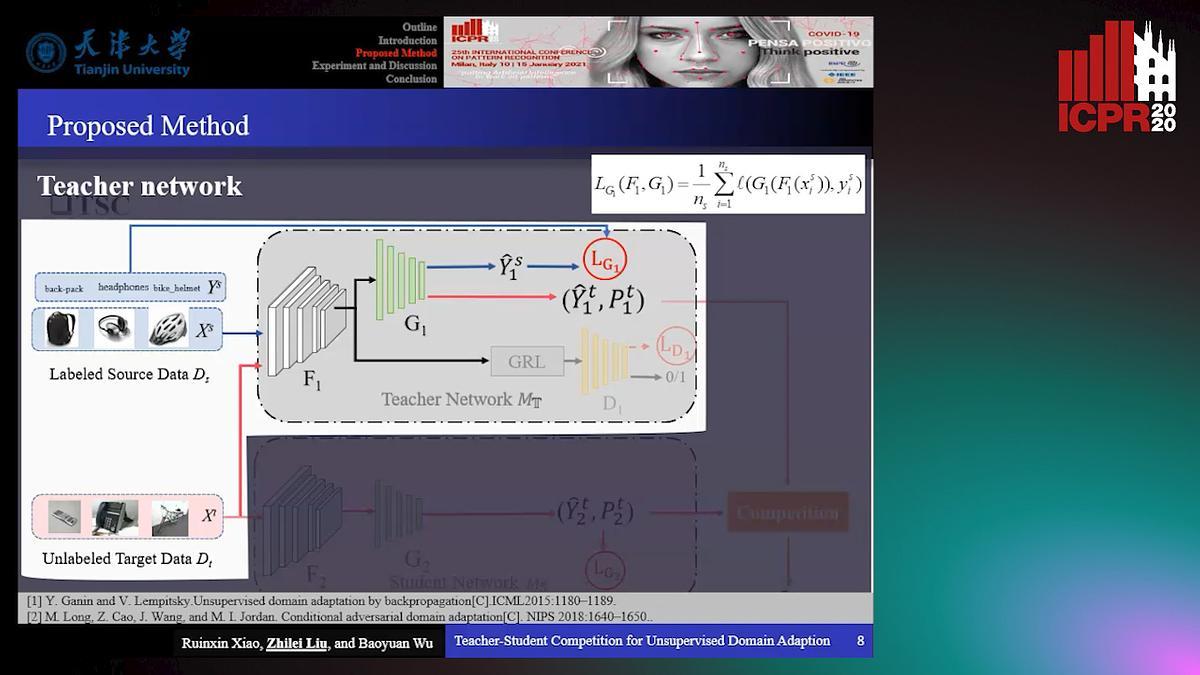
Task: Click the 'Proposed Method' slide title
Action: coord(148,126)
